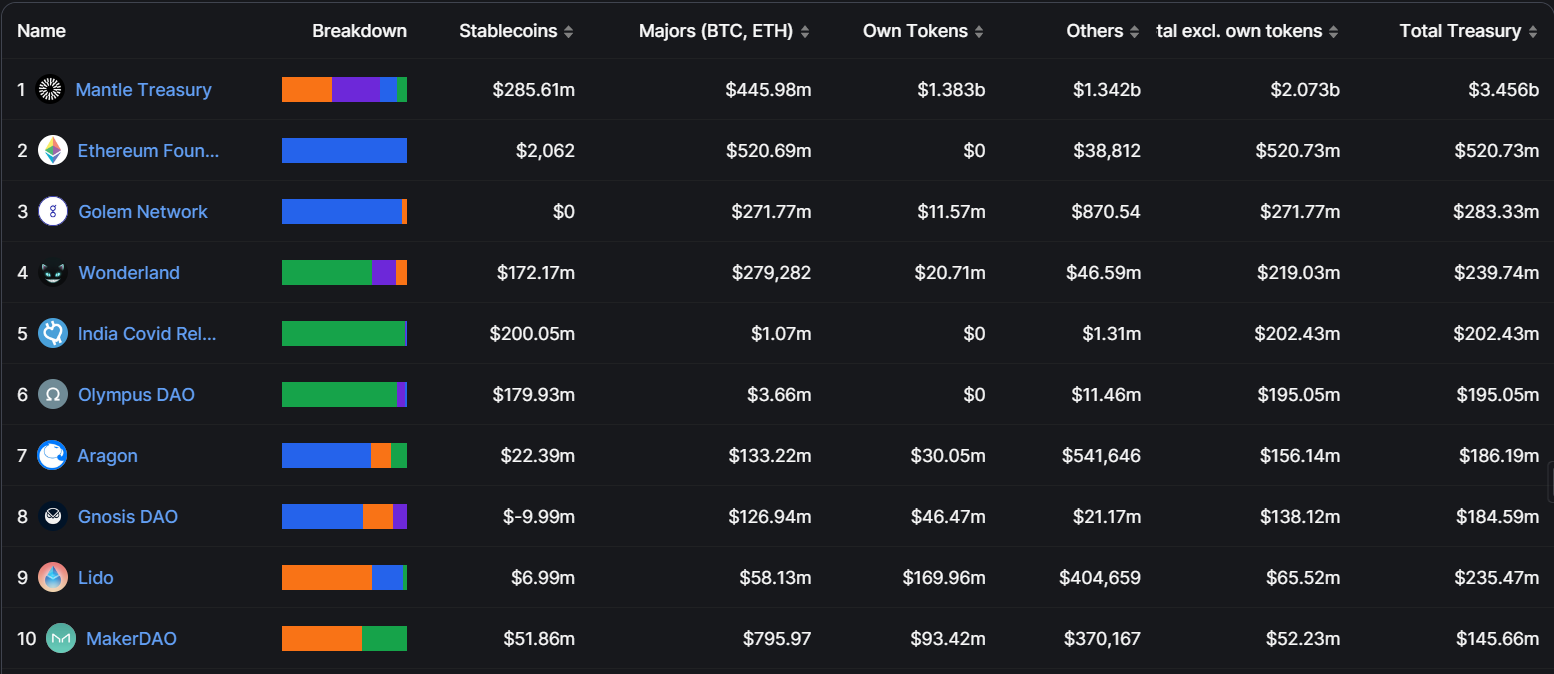The width and height of the screenshot is (1554, 674).
Task: Click Lido's orange breakdown bar segment
Action: [326, 578]
